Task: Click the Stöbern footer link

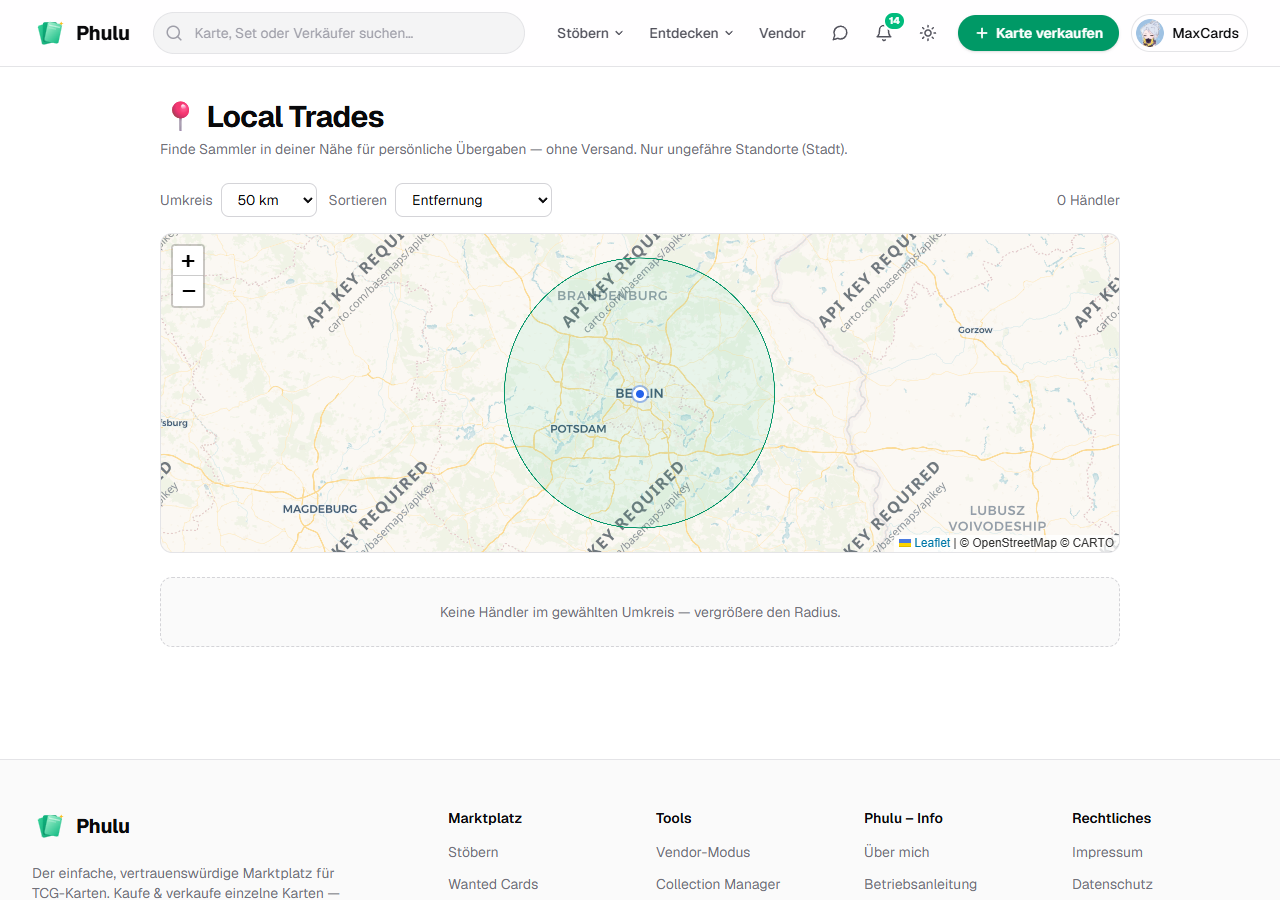Action: (473, 852)
